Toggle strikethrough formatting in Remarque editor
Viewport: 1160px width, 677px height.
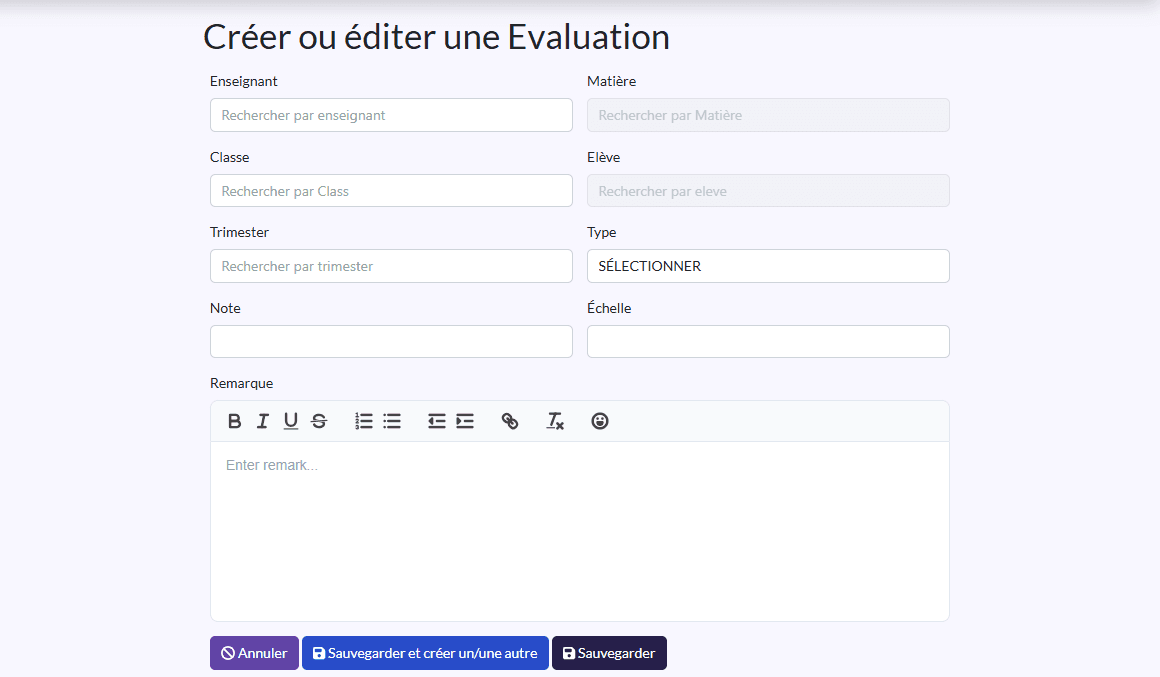(x=319, y=421)
